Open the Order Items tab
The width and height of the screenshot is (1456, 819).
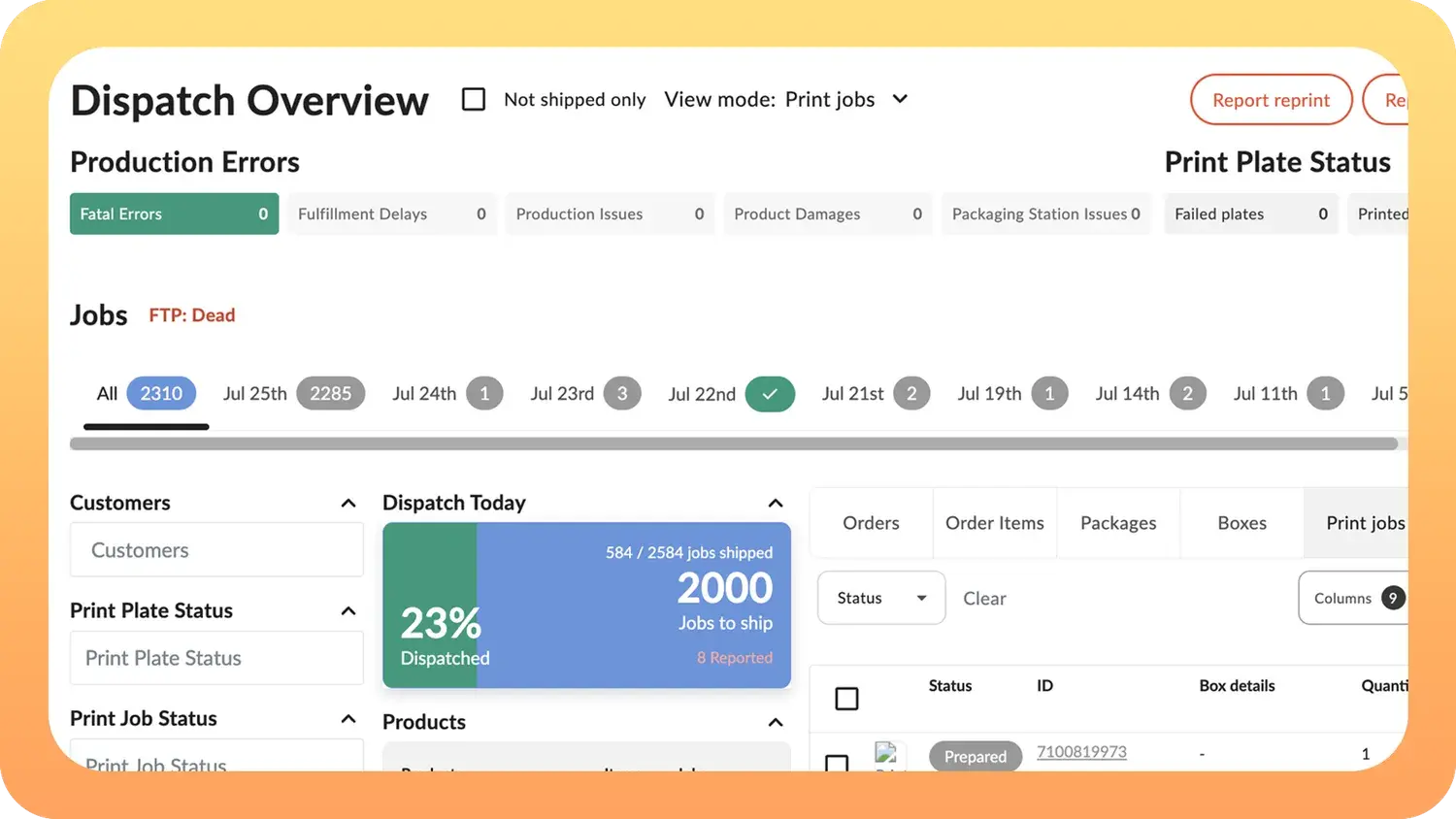pyautogui.click(x=995, y=523)
